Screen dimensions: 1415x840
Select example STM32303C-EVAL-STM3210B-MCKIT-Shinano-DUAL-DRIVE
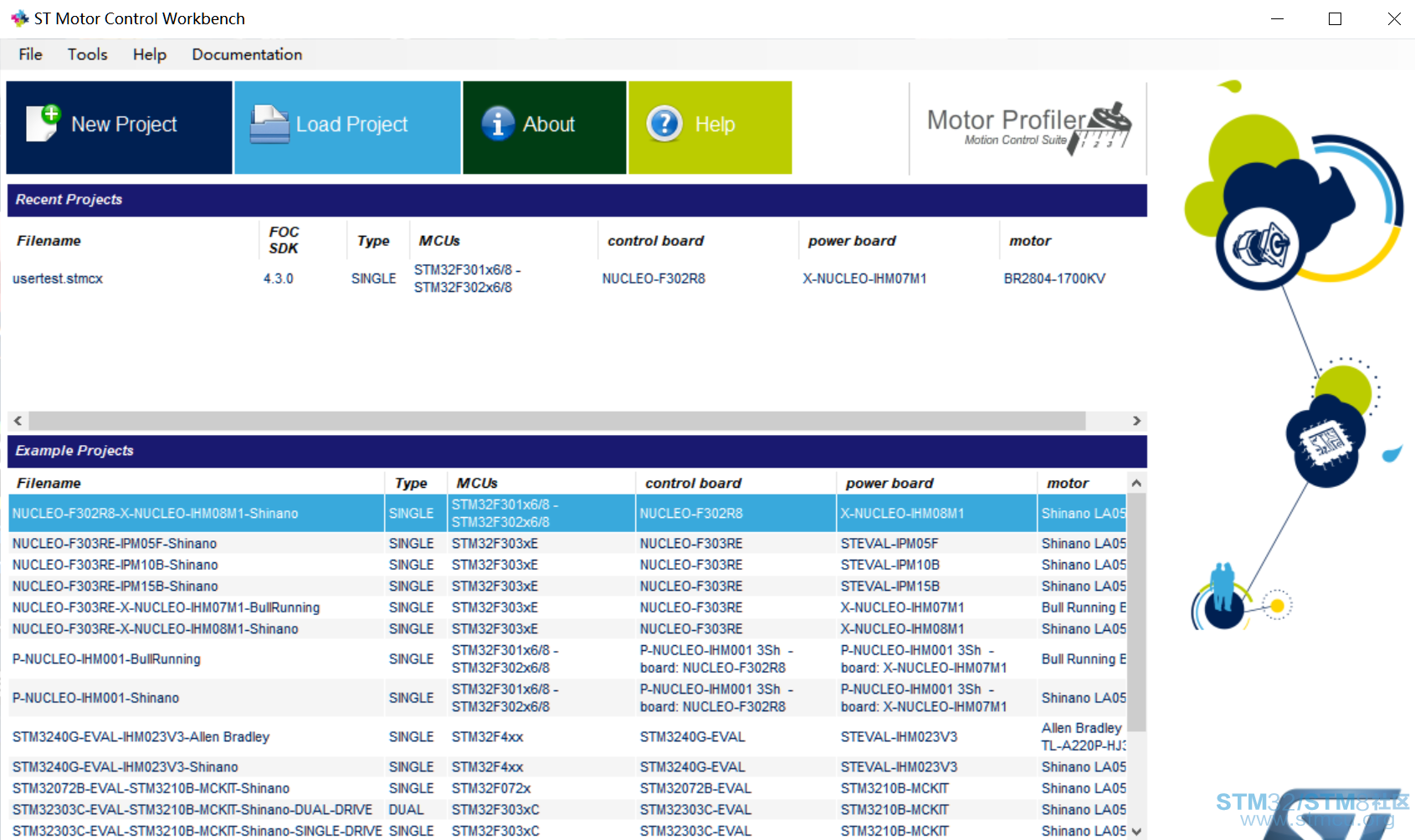click(567, 810)
